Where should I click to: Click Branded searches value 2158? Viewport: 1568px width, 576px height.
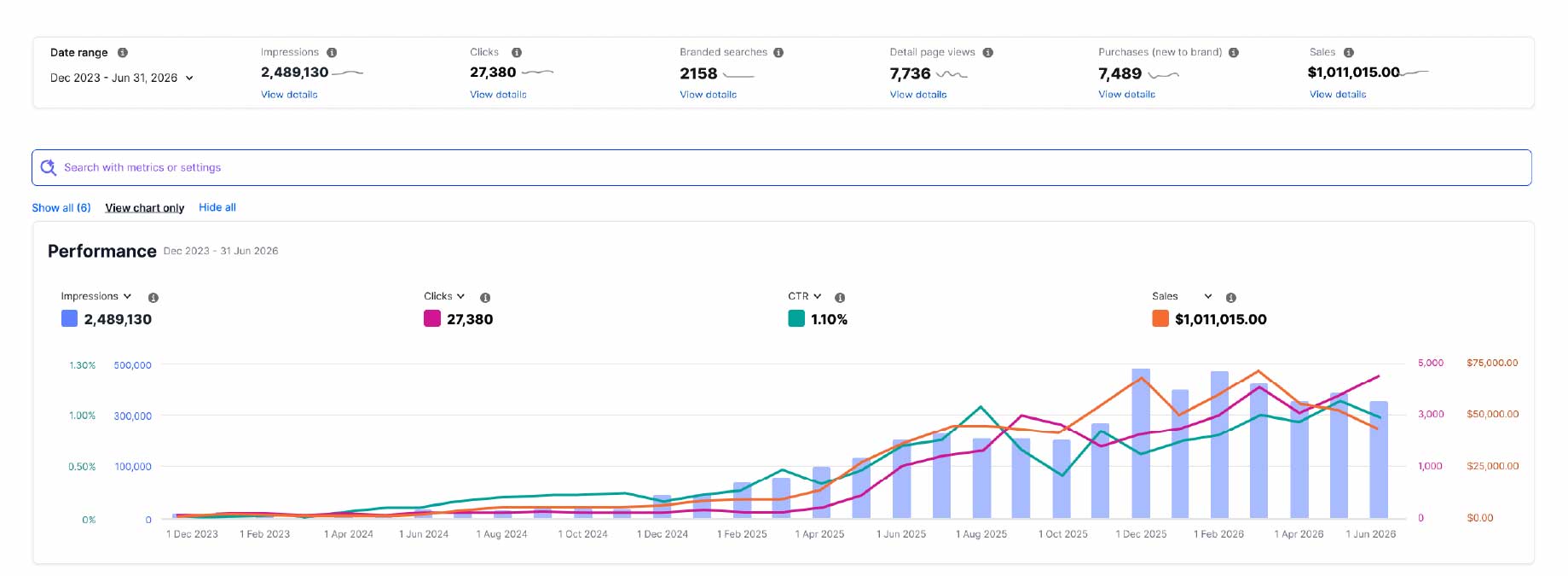(x=698, y=73)
